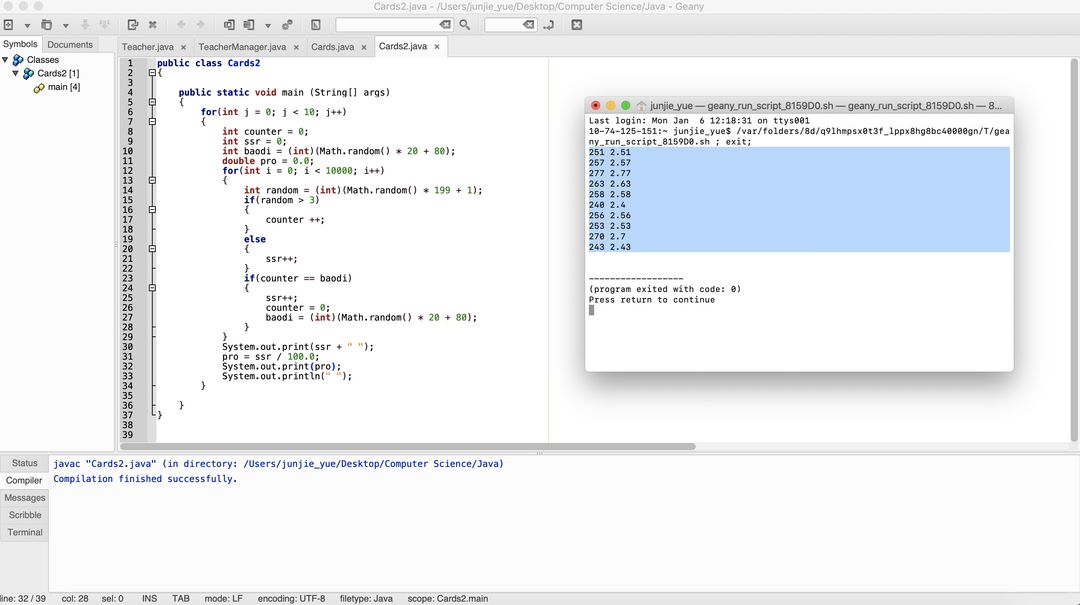Open the Terminal tab in message panel
The height and width of the screenshot is (605, 1080).
24,532
